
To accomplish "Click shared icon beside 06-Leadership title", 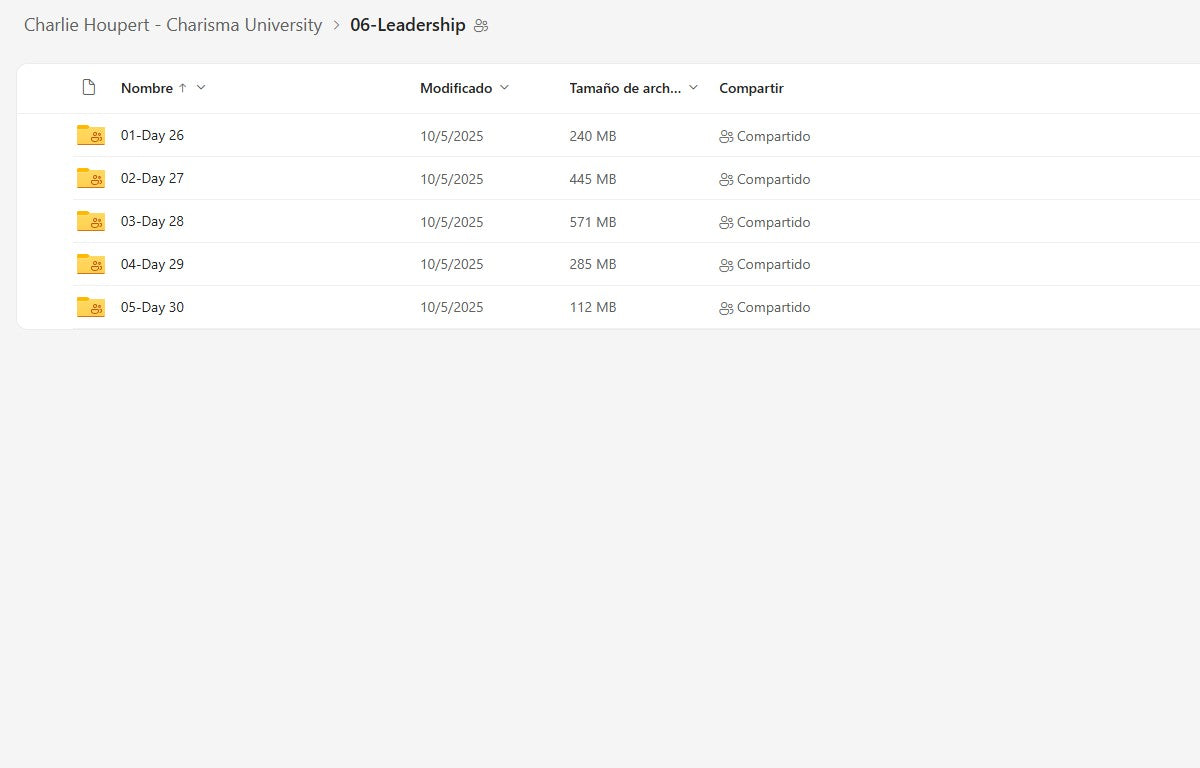I will [x=481, y=26].
